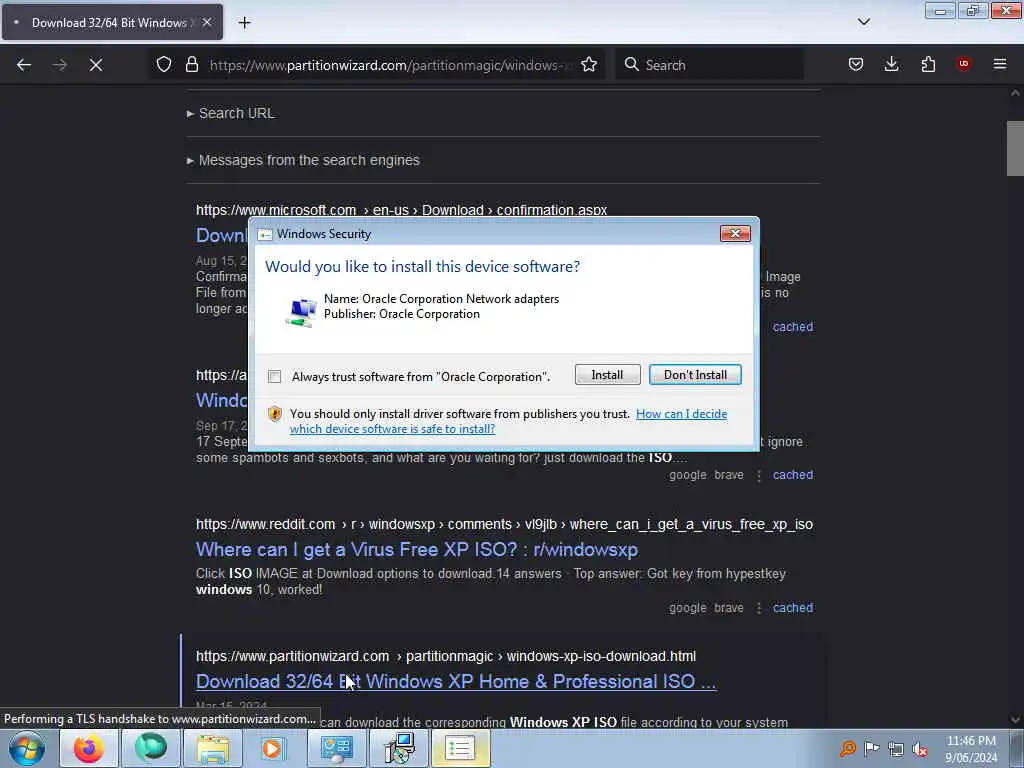Click the microsoft.com result URL text
Screen dimensions: 1024x768
pyautogui.click(x=402, y=210)
